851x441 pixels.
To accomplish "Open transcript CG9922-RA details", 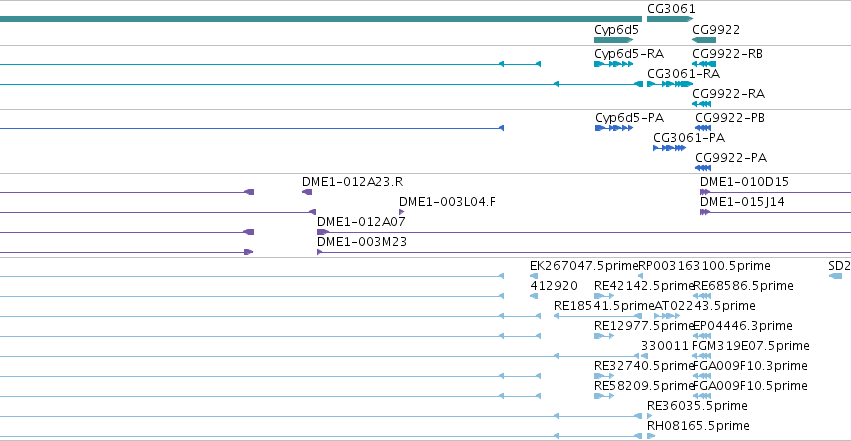I will point(702,104).
